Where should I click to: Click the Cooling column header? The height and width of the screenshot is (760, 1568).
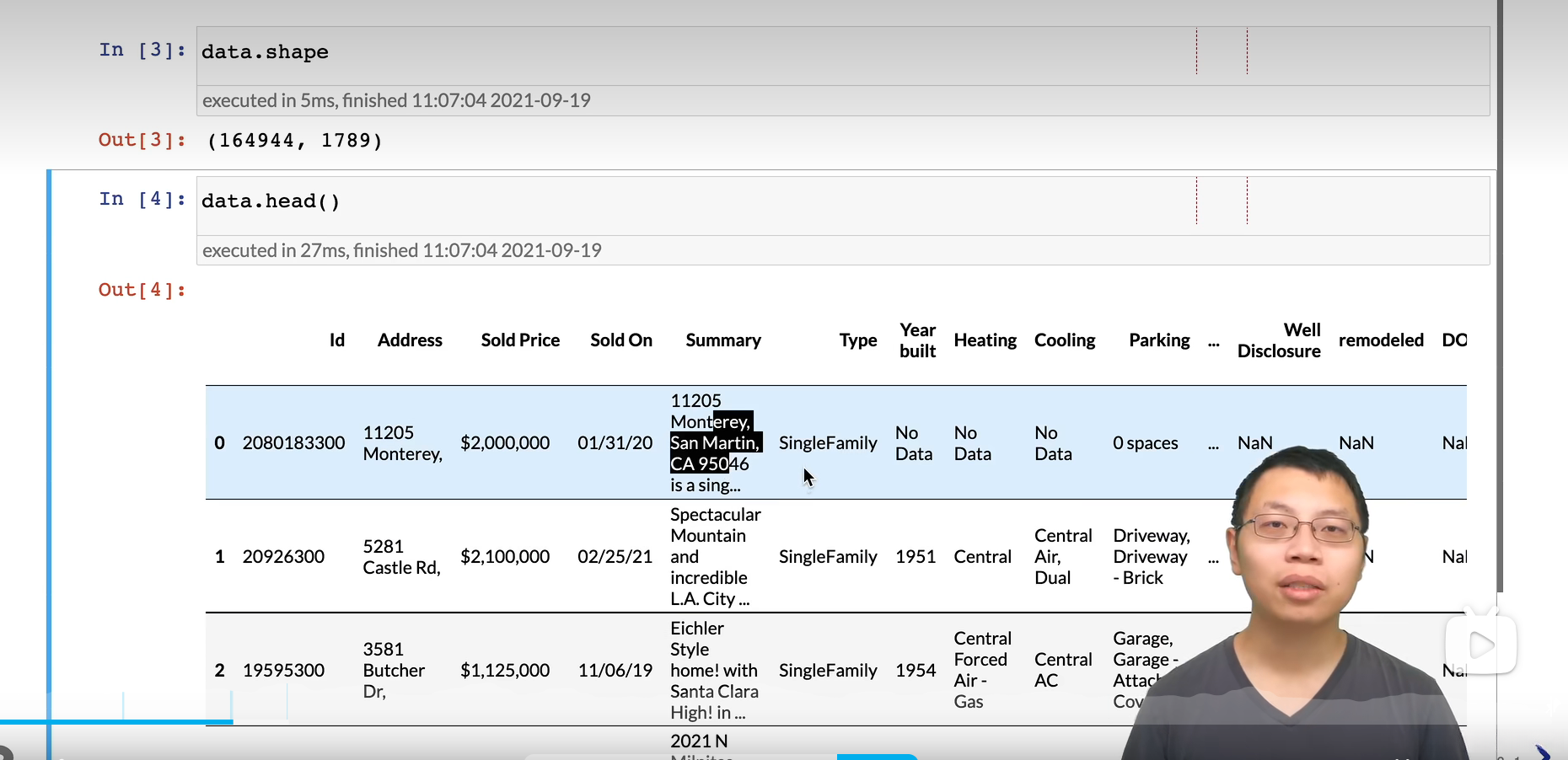[x=1065, y=340]
